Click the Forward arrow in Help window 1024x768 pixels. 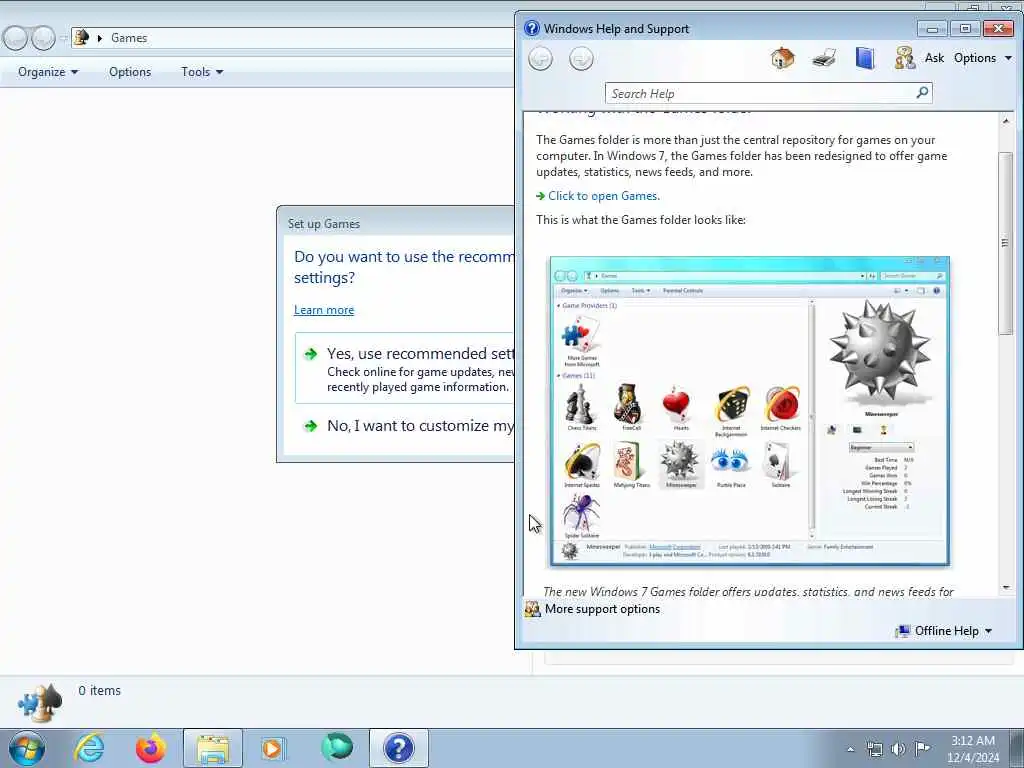[581, 59]
